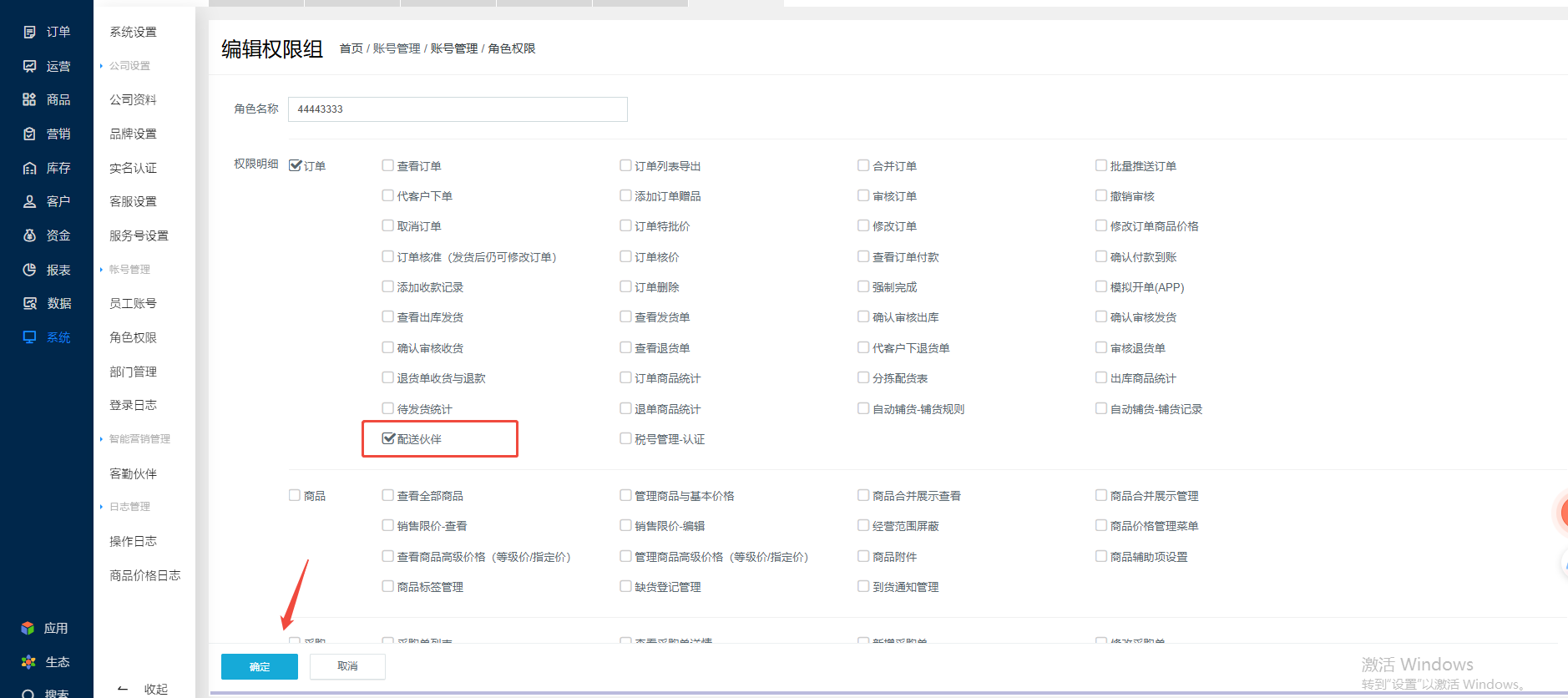Check the 查看订单 permission
This screenshot has height=698, width=1568.
coord(388,165)
